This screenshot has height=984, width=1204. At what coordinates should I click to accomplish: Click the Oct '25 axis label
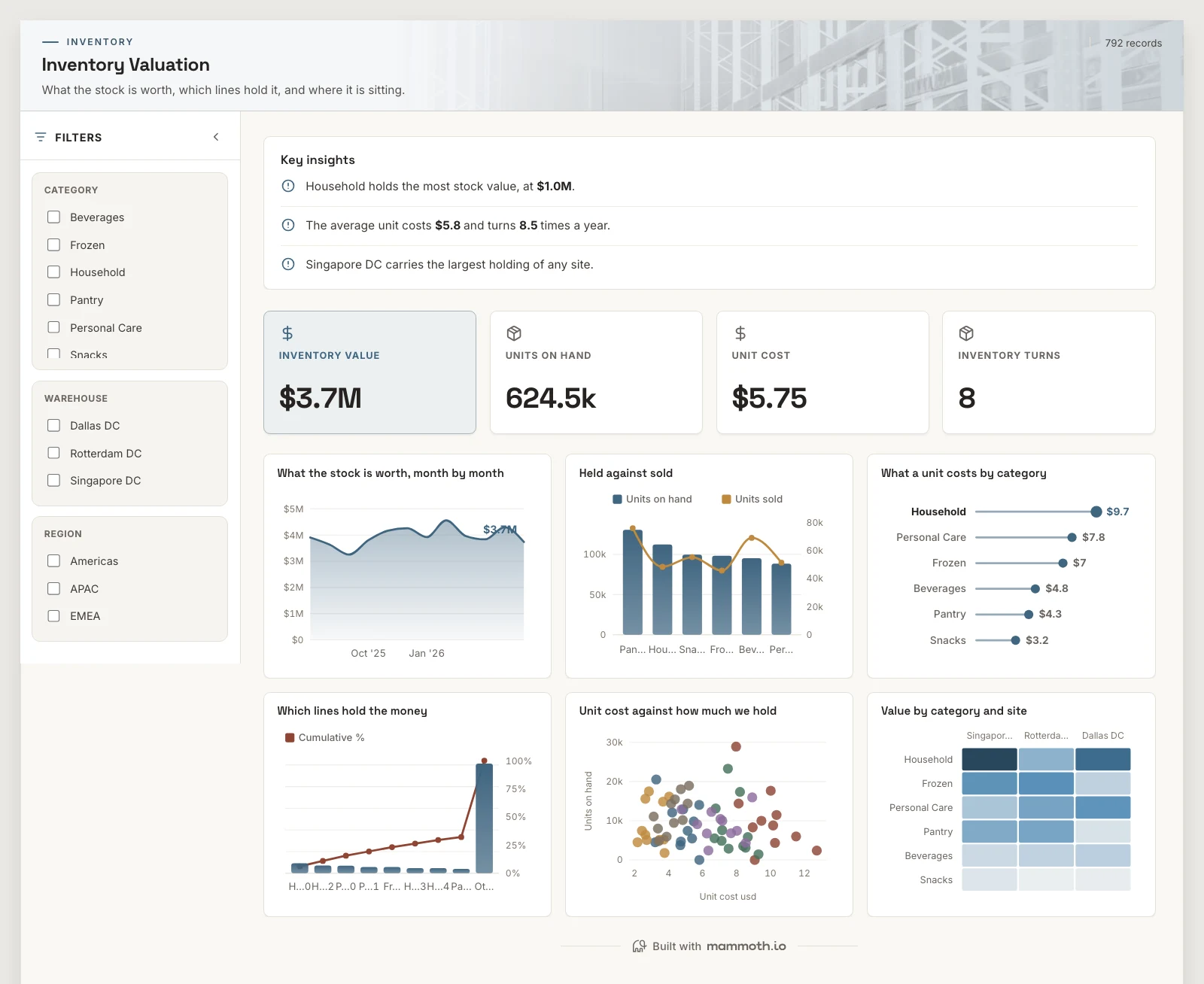(x=368, y=653)
